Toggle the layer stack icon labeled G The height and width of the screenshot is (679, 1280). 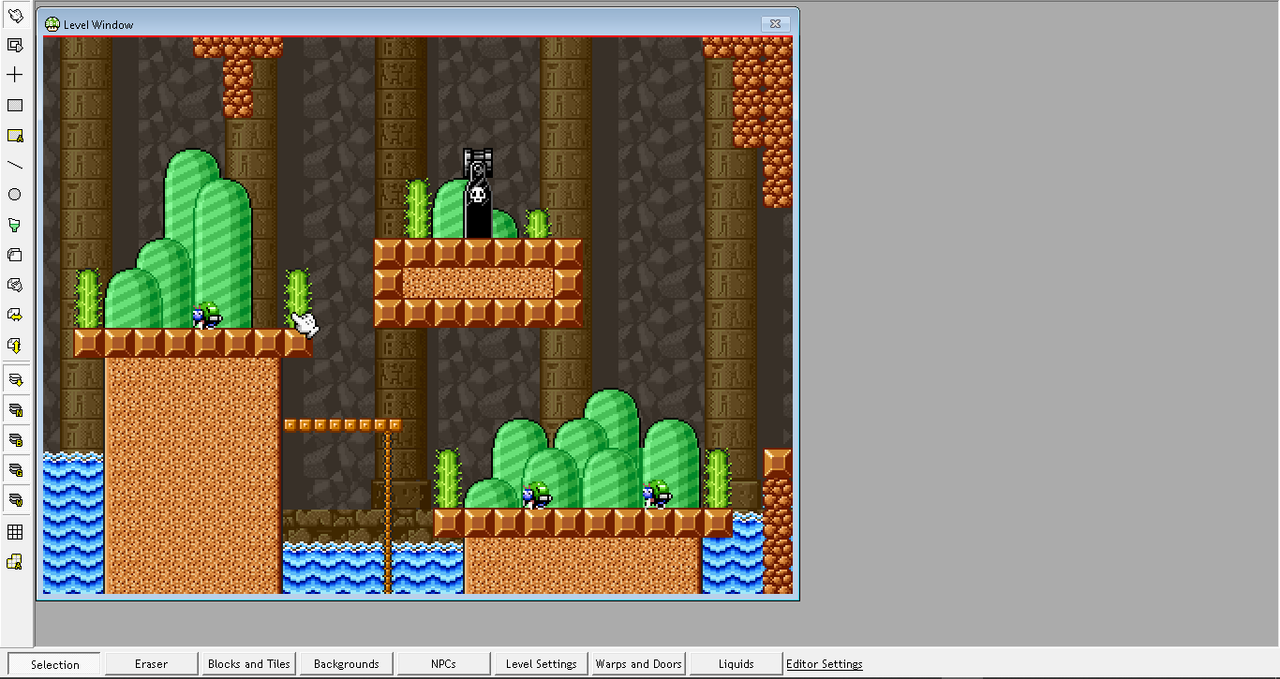pyautogui.click(x=15, y=470)
